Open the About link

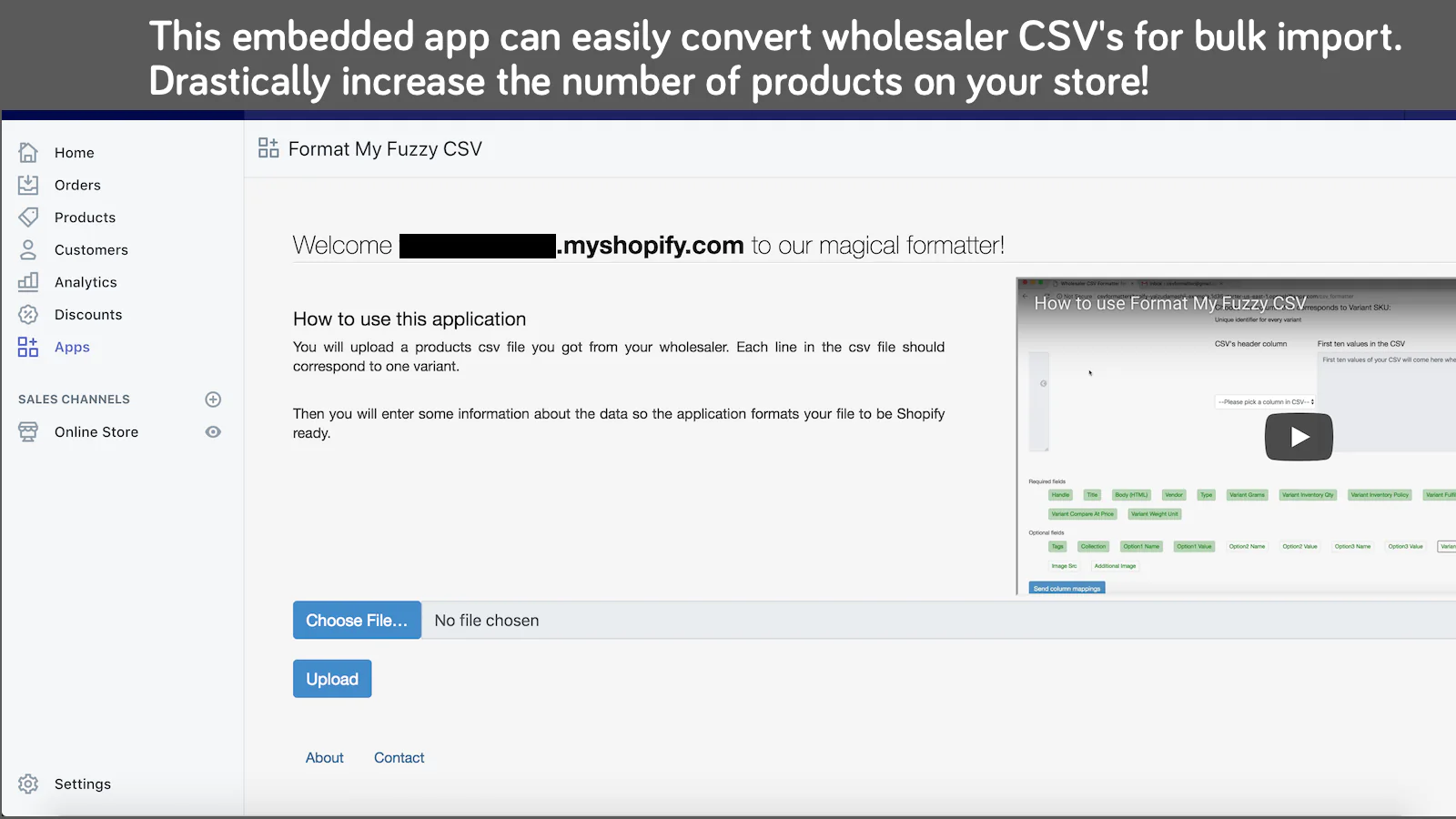(x=325, y=758)
